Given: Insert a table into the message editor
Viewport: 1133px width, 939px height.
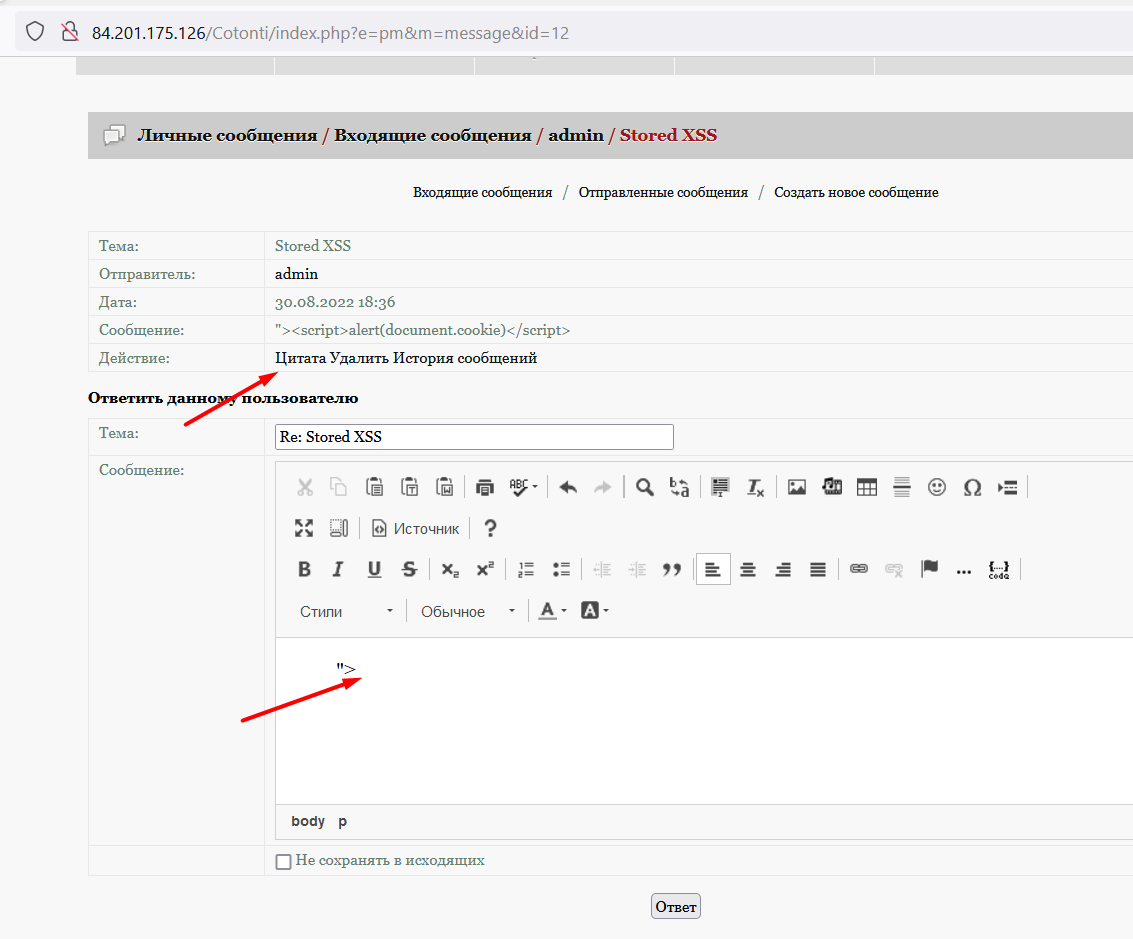Looking at the screenshot, I should 866,487.
